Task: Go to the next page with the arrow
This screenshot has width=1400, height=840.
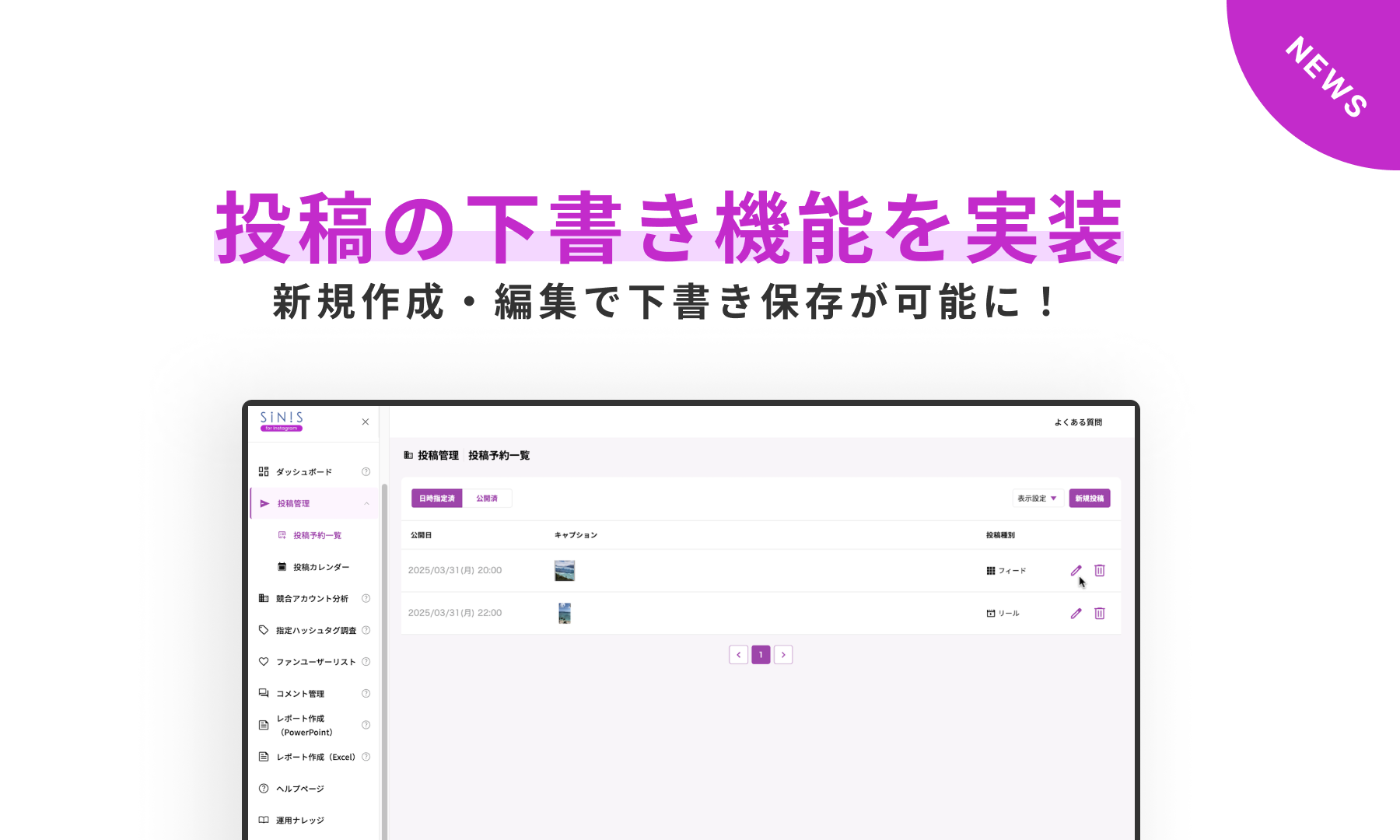Action: pyautogui.click(x=783, y=654)
